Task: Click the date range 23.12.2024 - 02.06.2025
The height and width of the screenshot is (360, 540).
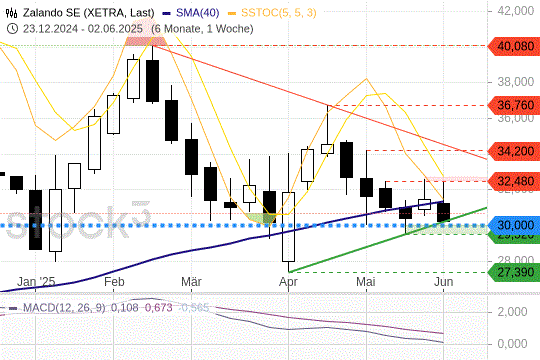Action: tap(83, 29)
